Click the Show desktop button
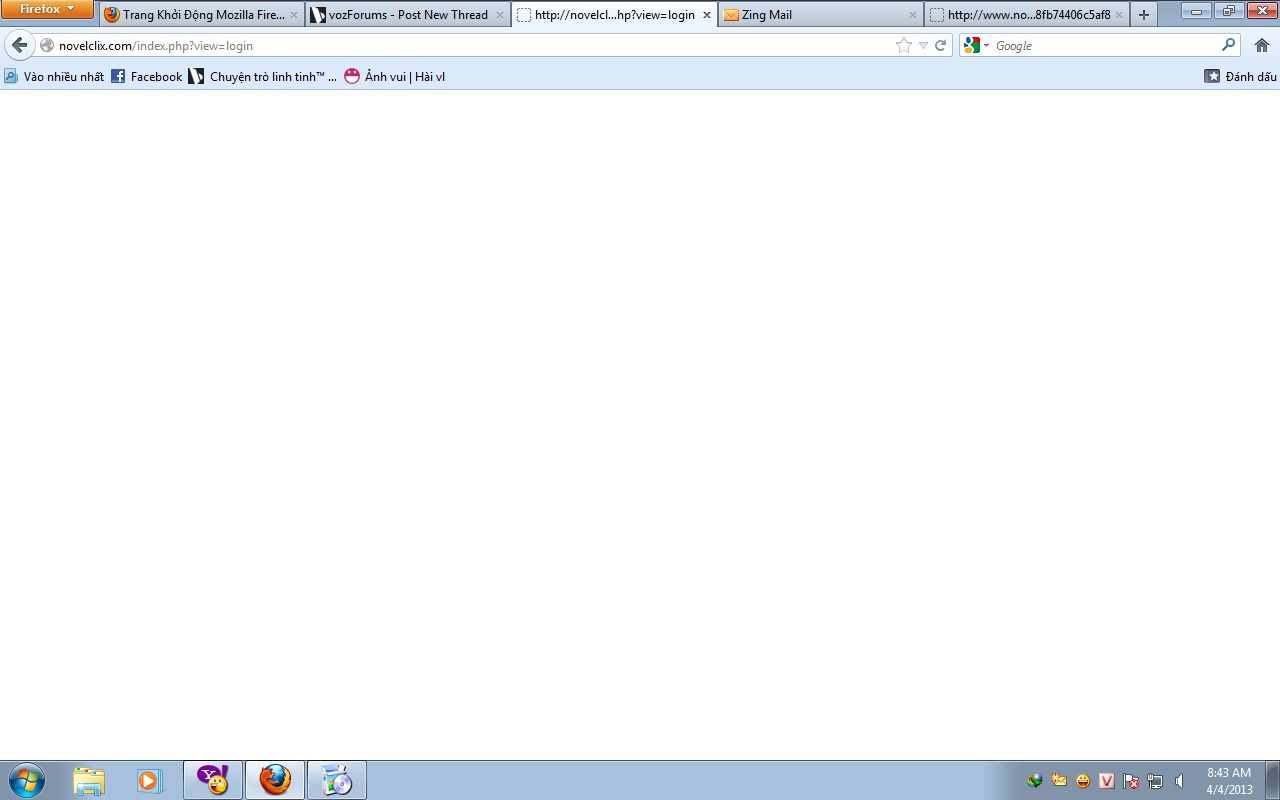Screen dimensions: 1280x800 1272,780
